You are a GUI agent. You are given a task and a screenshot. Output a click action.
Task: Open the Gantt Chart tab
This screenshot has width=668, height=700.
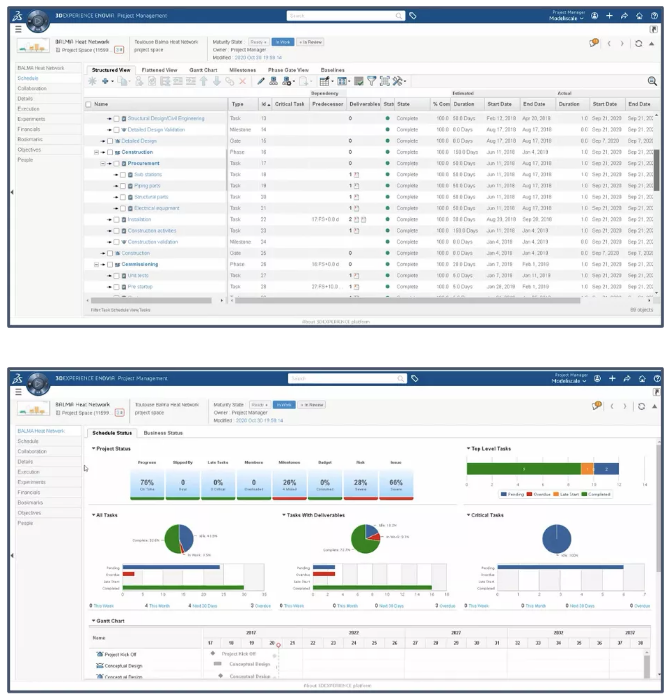pyautogui.click(x=203, y=70)
